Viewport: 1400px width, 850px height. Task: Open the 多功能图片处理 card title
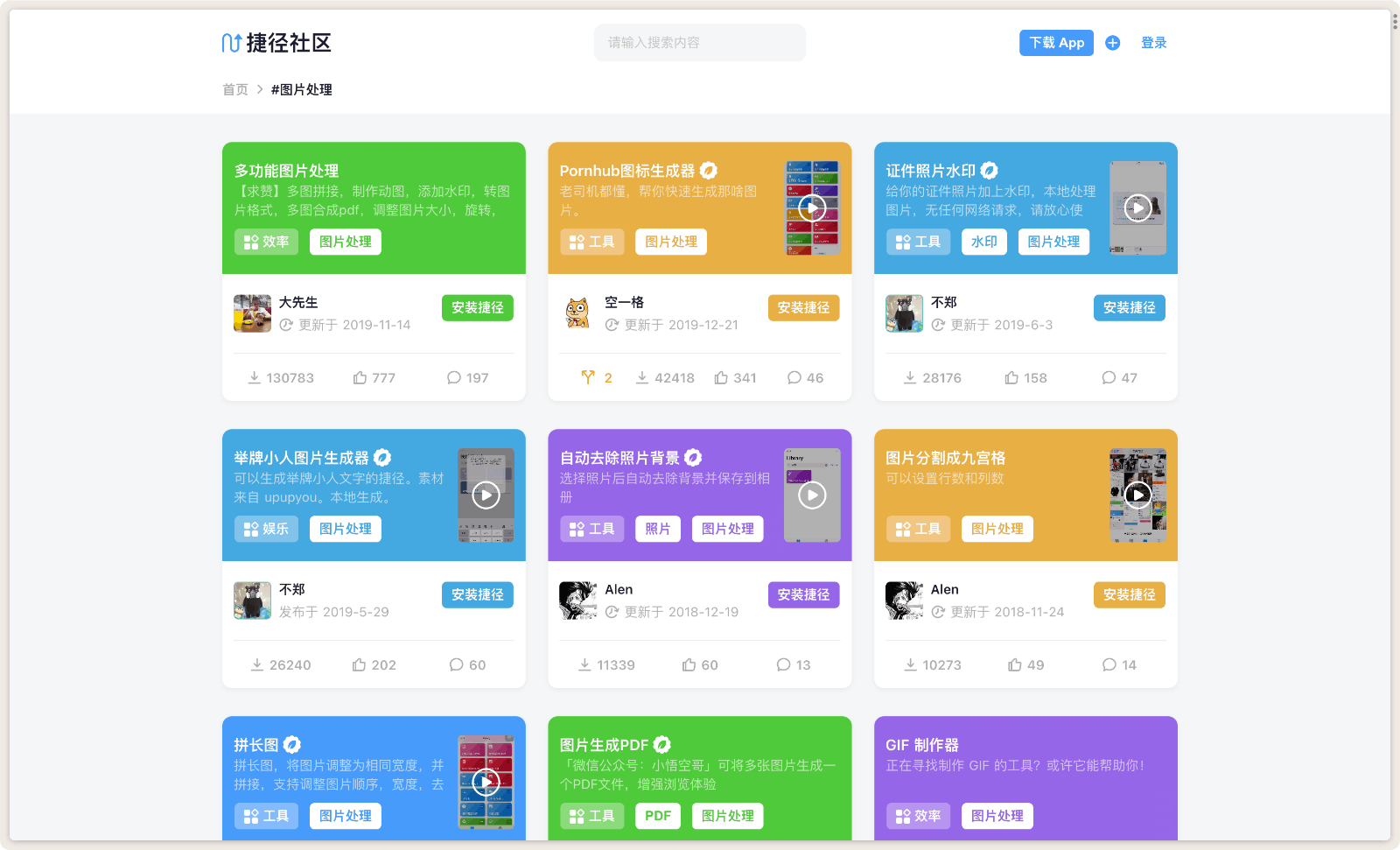point(286,171)
